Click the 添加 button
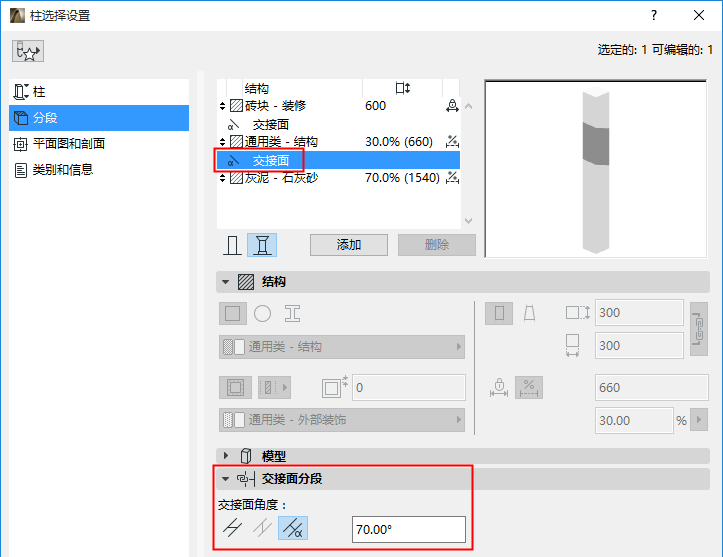 [x=349, y=245]
